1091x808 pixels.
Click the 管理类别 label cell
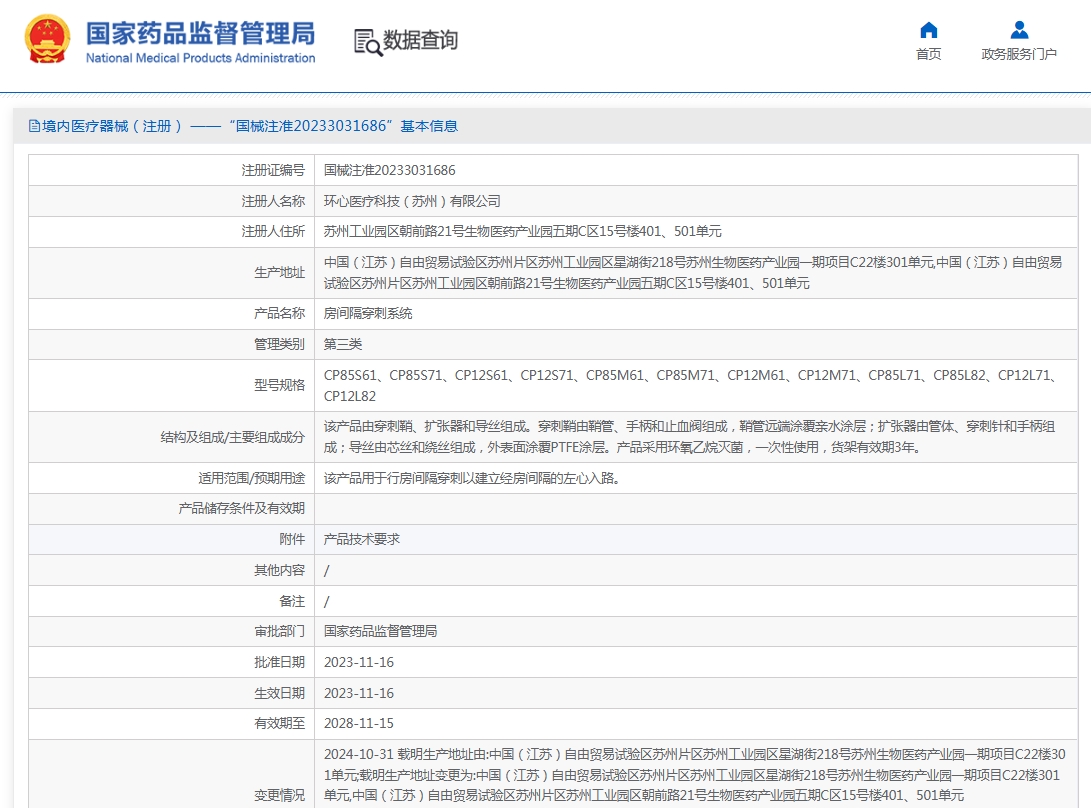[x=171, y=344]
